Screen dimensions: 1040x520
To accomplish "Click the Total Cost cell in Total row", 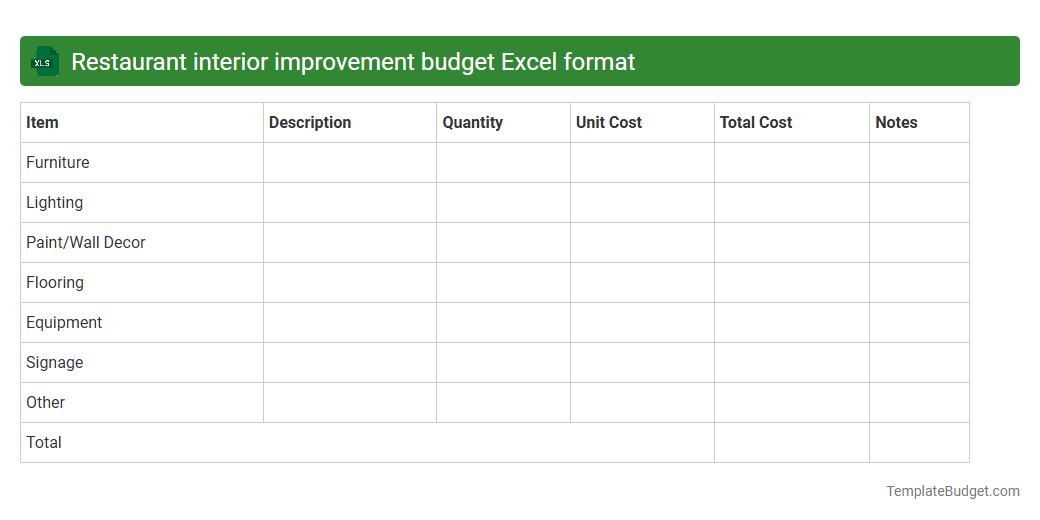I will (792, 442).
